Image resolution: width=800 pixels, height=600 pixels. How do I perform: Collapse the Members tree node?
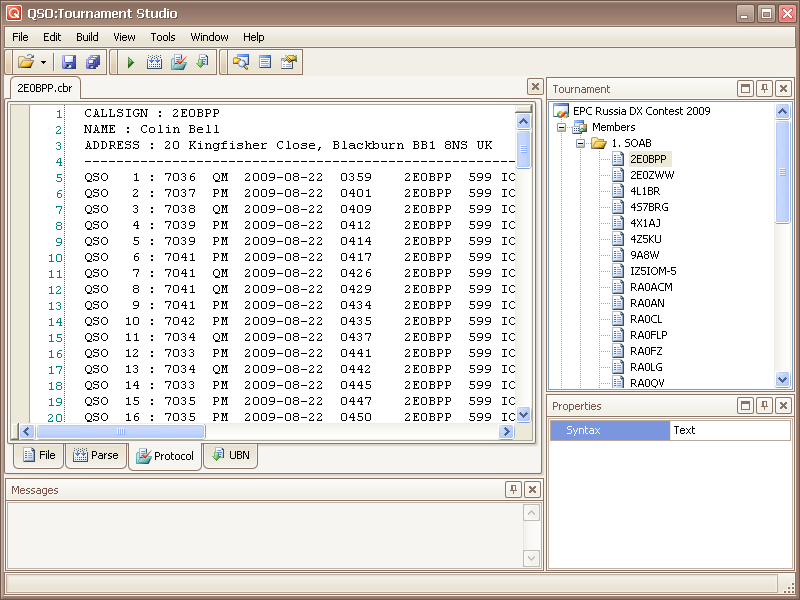coord(562,127)
